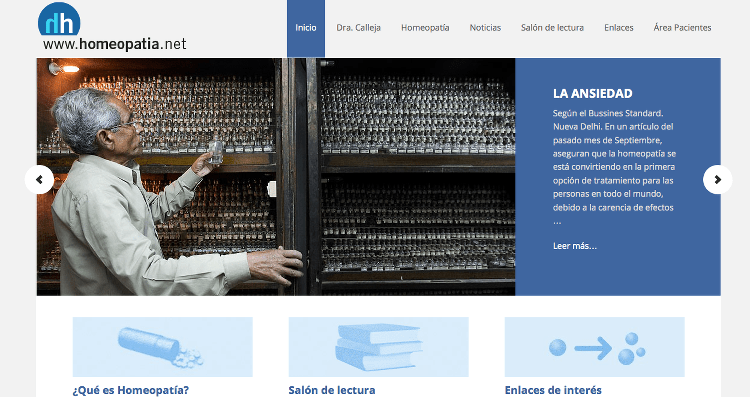Screen dimensions: 750x397
Task: Advance to next slide arrow
Action: [x=717, y=179]
